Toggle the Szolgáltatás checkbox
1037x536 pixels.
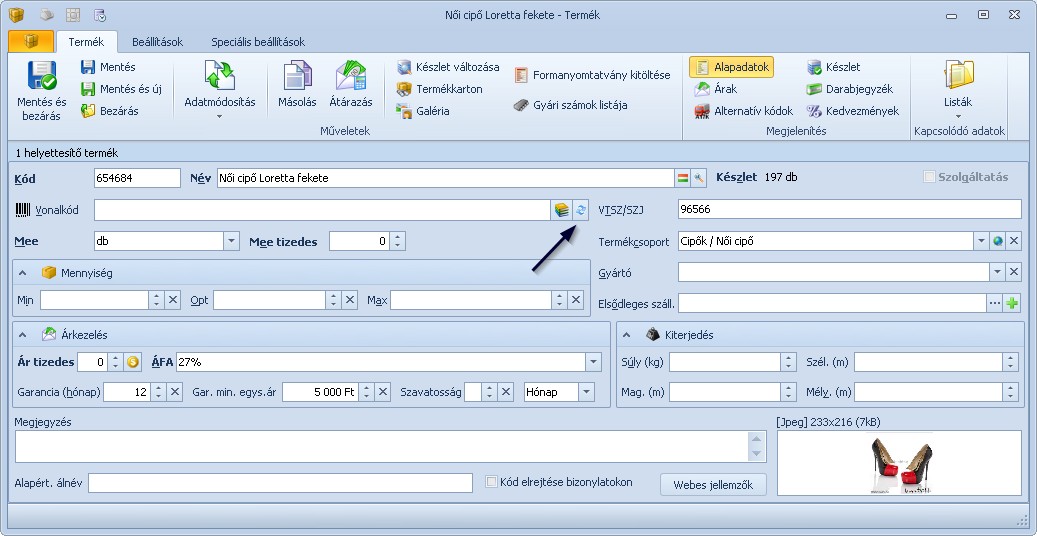(930, 177)
